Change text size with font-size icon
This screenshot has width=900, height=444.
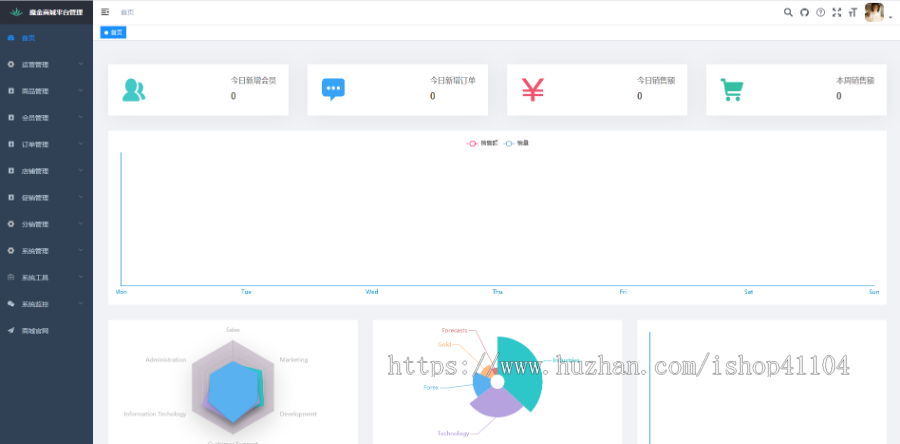click(x=852, y=12)
